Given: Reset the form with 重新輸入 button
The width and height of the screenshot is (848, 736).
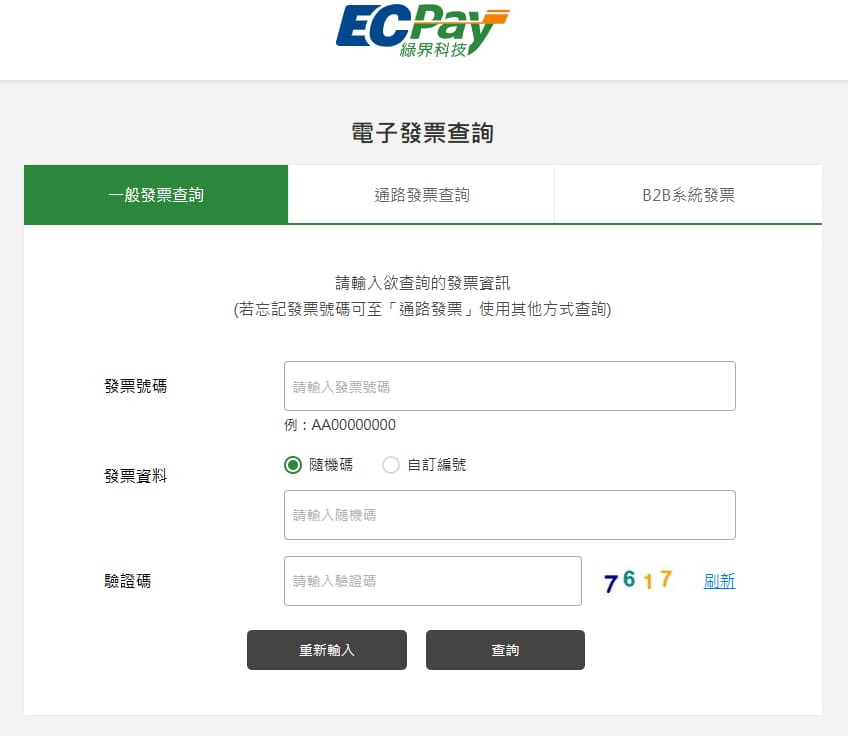Looking at the screenshot, I should [x=327, y=650].
